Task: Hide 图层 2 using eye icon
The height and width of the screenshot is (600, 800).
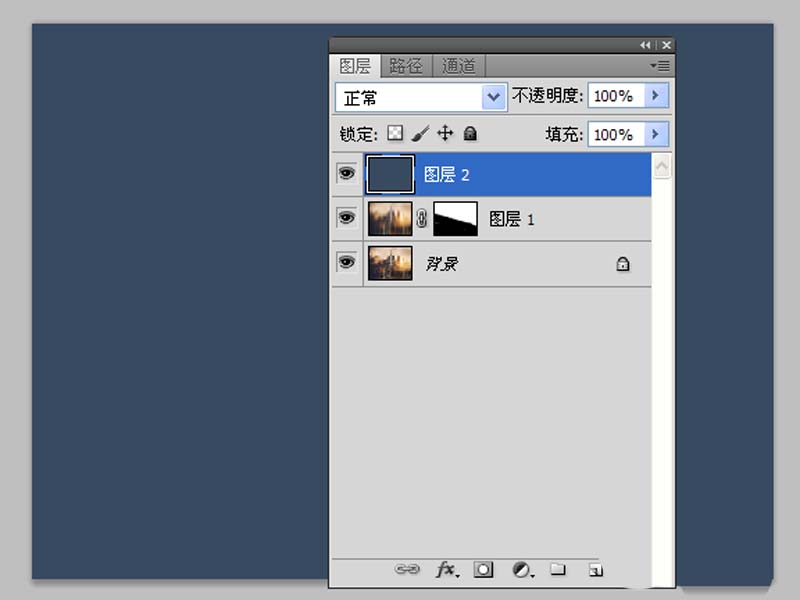Action: pos(347,174)
